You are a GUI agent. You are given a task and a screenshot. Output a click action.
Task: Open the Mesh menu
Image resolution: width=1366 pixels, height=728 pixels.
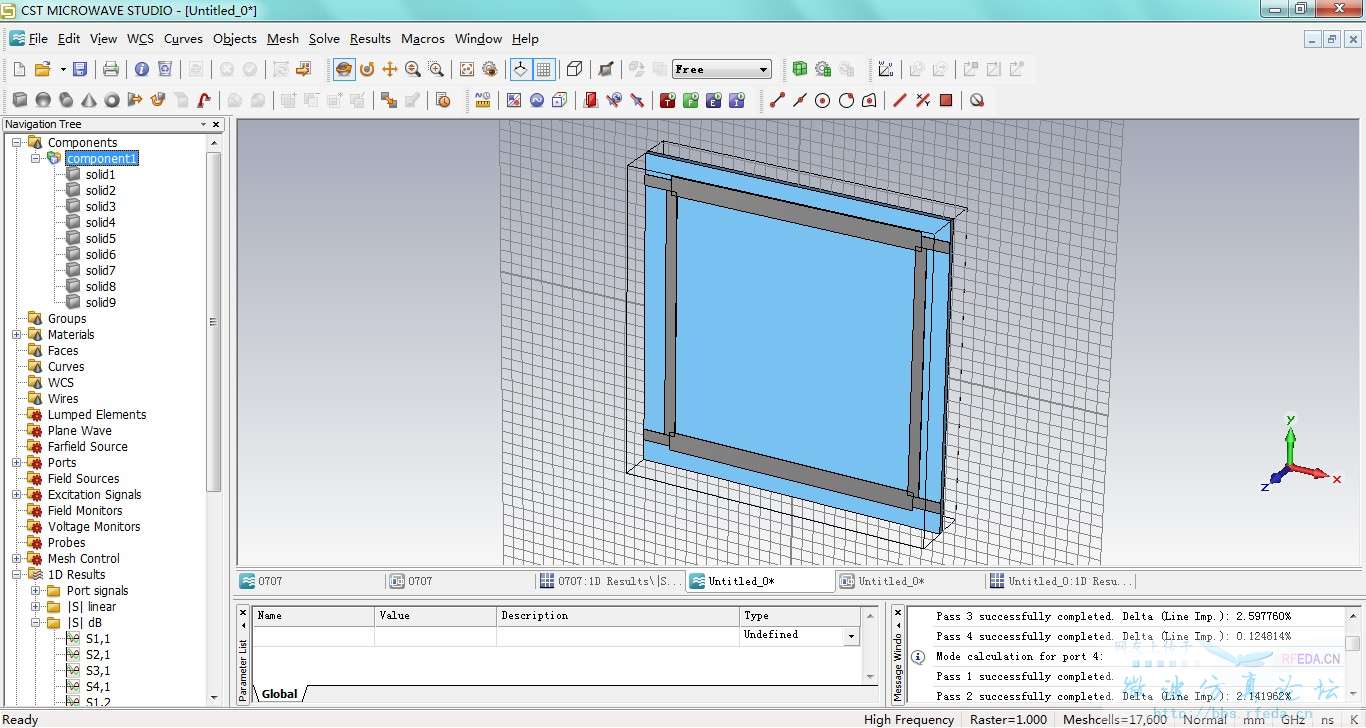(x=283, y=39)
